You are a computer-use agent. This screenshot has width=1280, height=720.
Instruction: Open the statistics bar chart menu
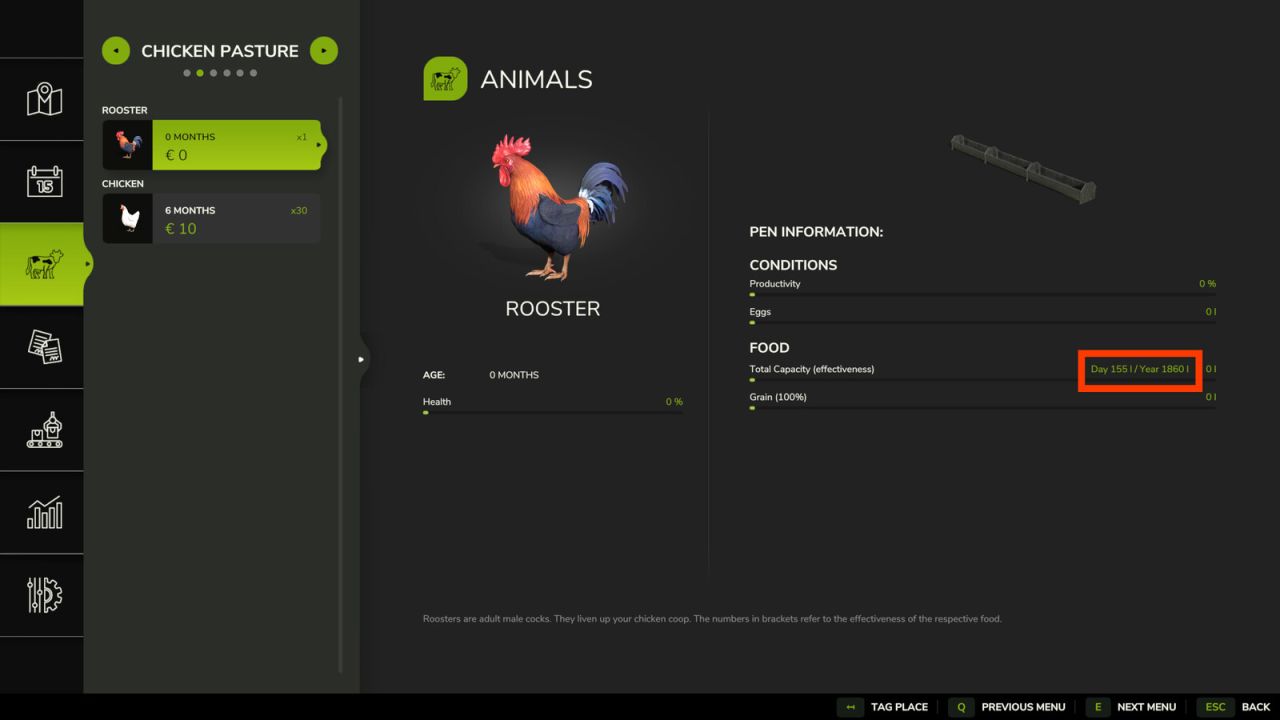coord(42,513)
